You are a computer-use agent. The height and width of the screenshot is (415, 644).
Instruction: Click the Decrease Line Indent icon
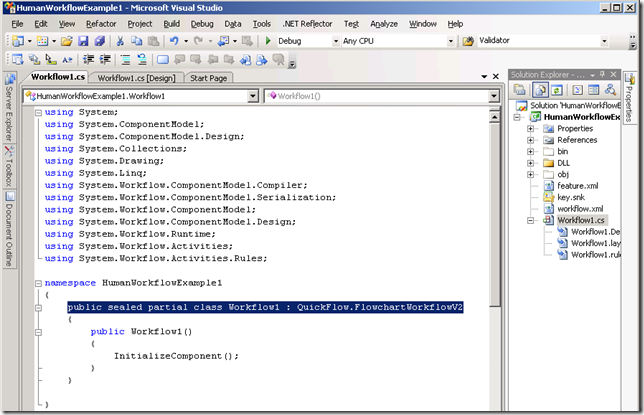pos(88,60)
